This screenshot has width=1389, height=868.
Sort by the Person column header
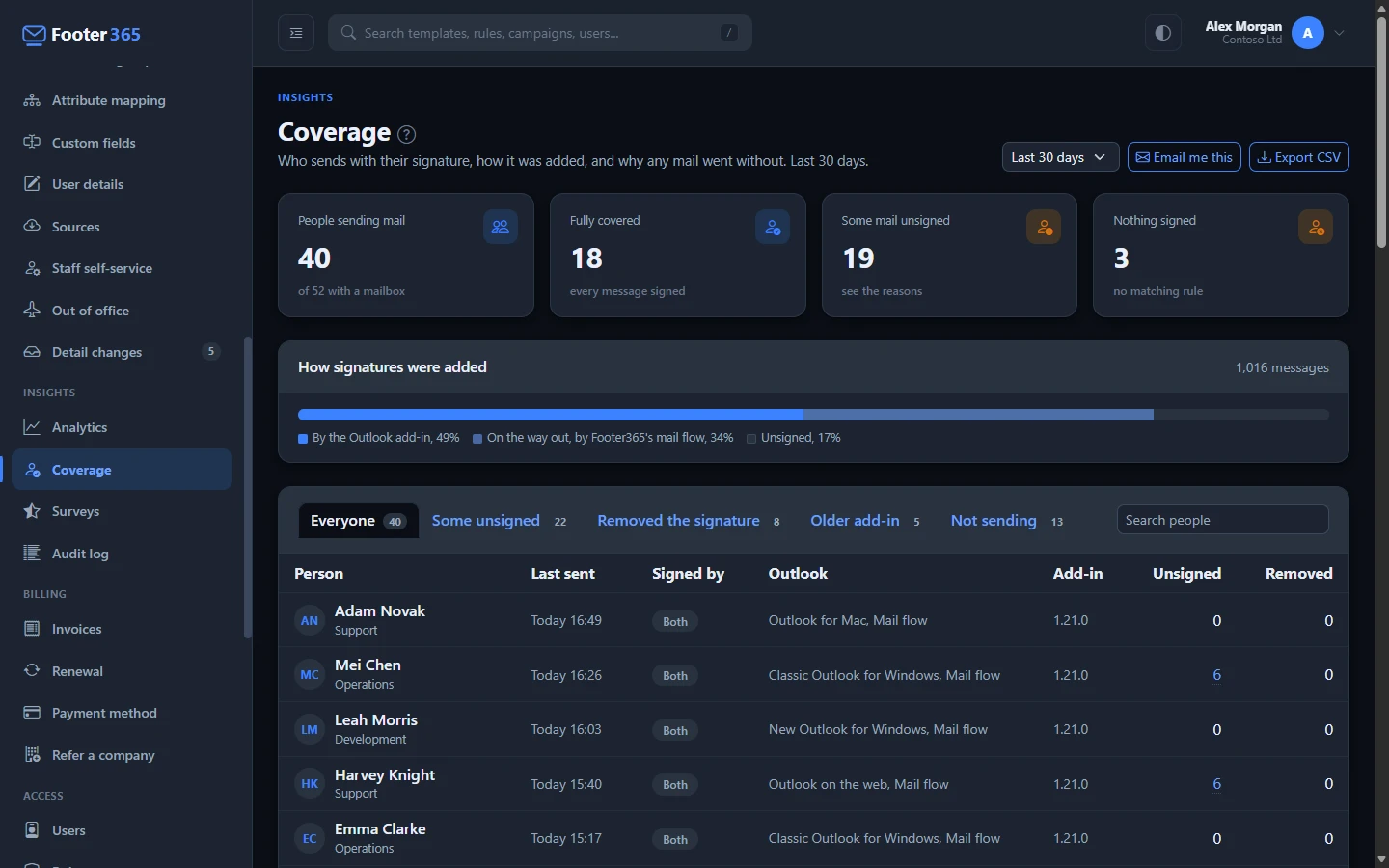pos(318,573)
